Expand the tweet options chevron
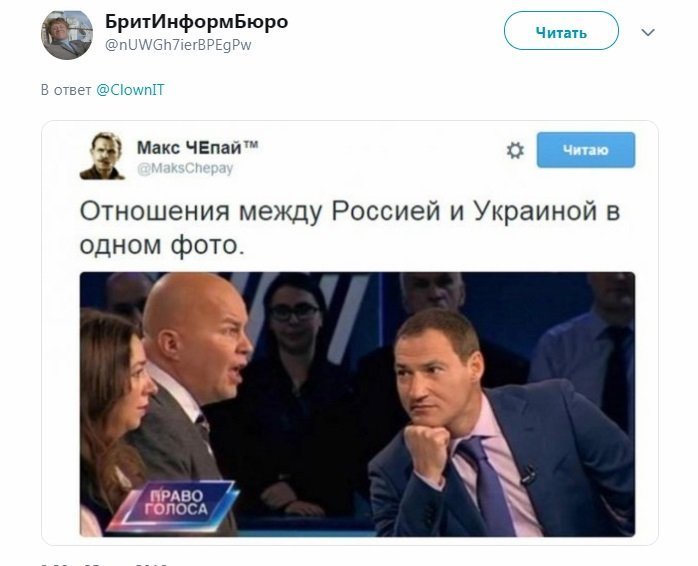The image size is (698, 566). point(648,32)
